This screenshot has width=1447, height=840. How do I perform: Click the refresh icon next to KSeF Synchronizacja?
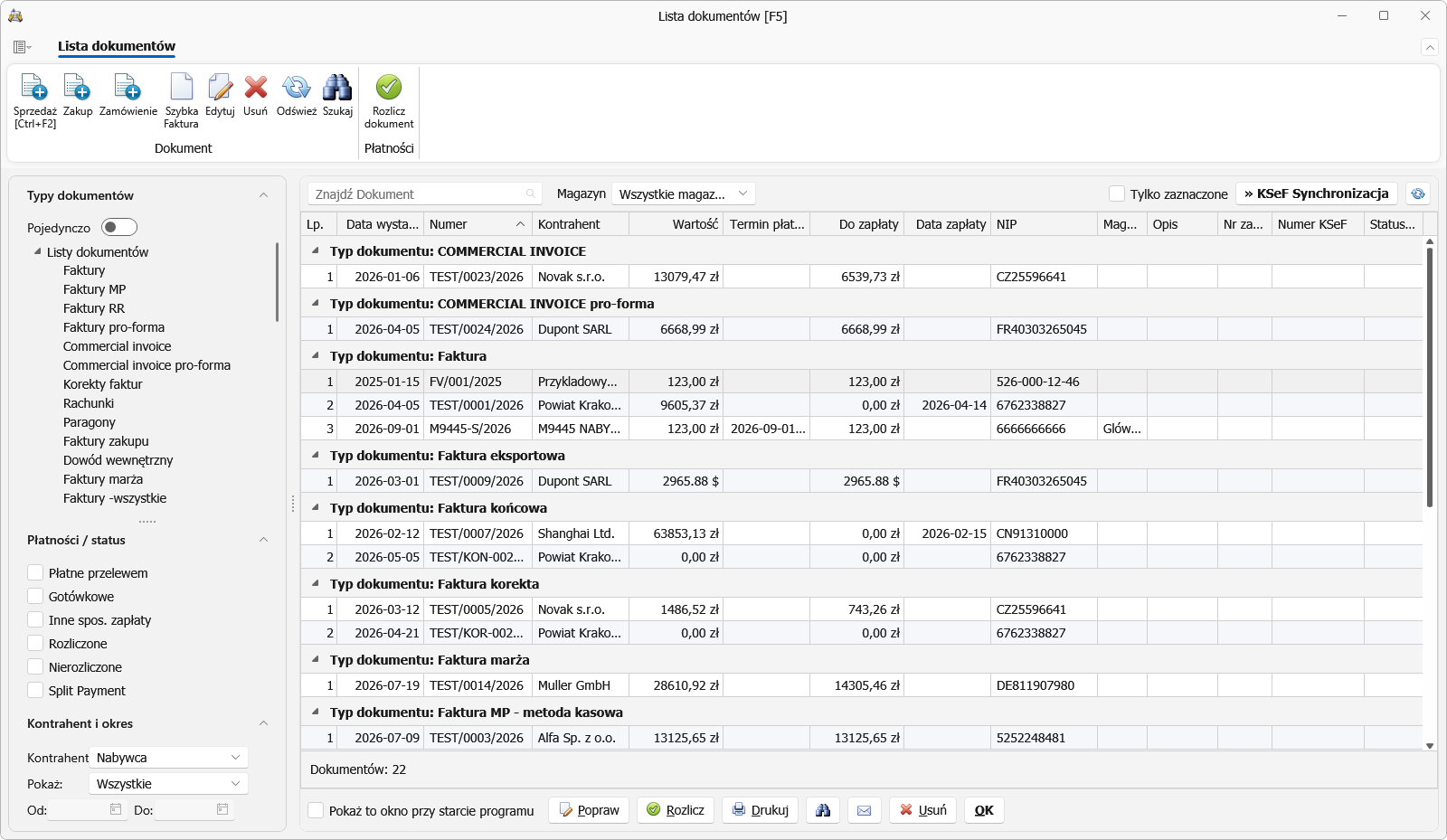[x=1418, y=193]
